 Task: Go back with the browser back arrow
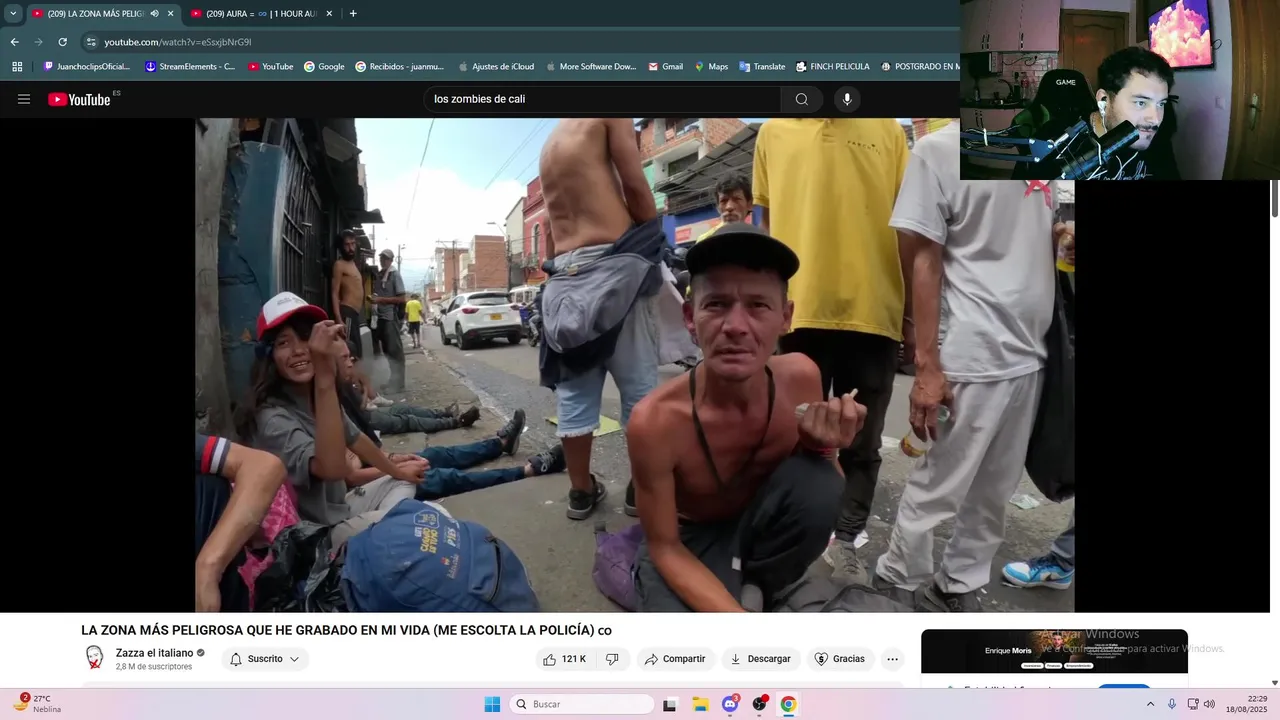[14, 42]
